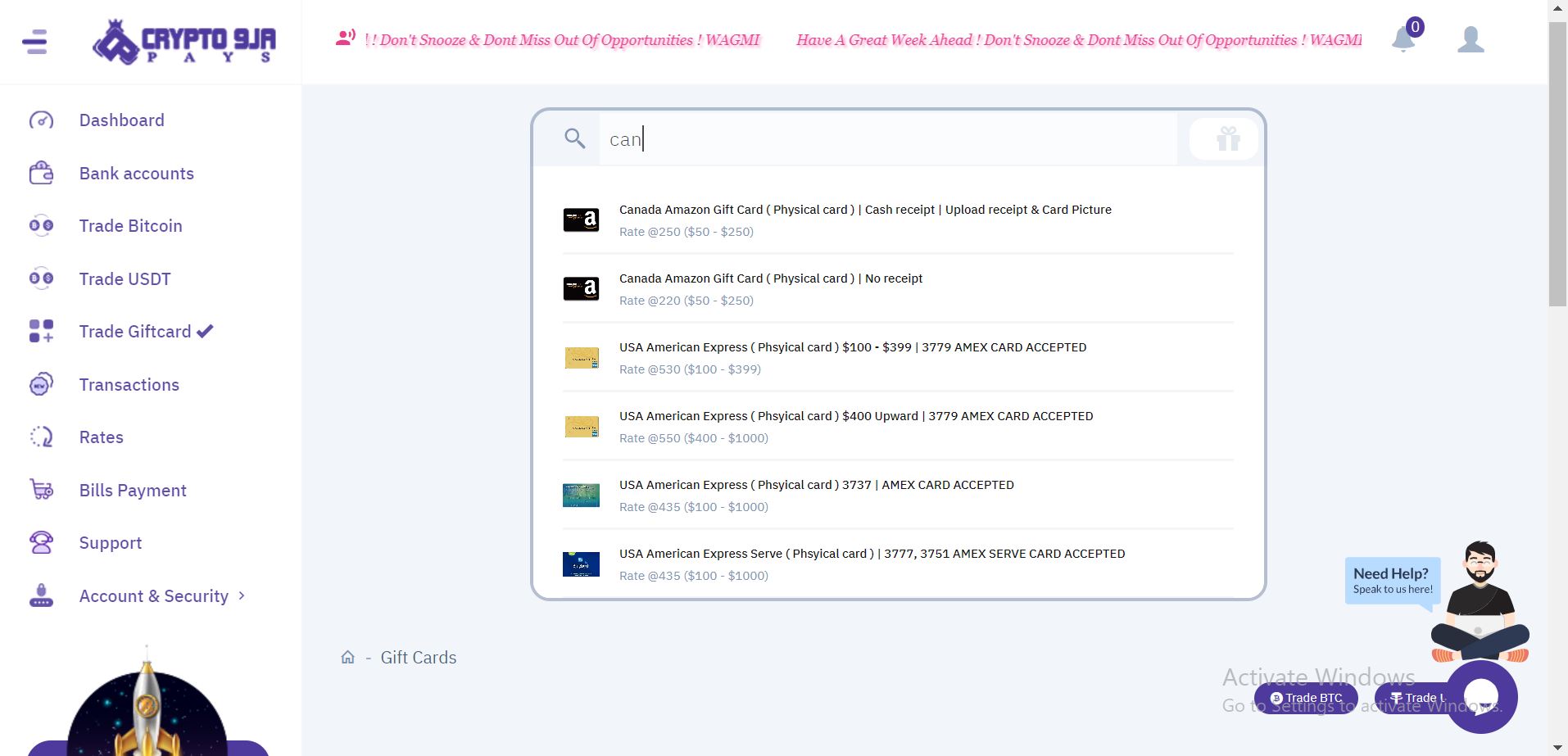Click the search magnifier icon
This screenshot has width=1568, height=756.
(575, 138)
